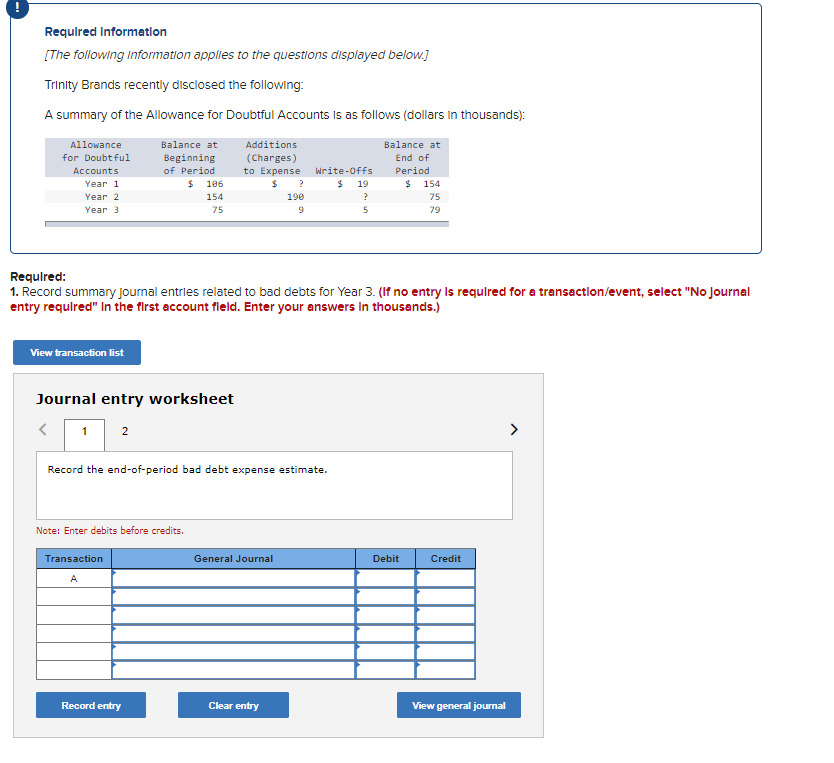834x763 pixels.
Task: Click Credit field in third row
Action: 446,615
